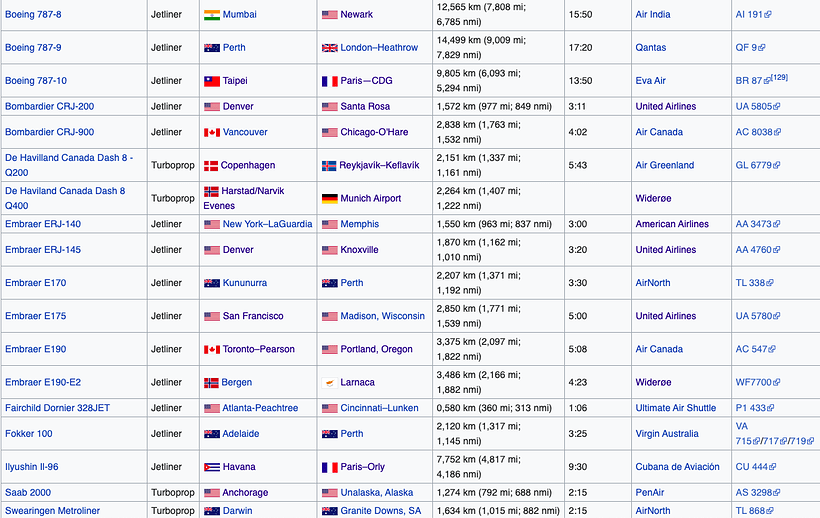820x518 pixels.
Task: Click the Denmark flag icon beside Copenhagen
Action: point(211,166)
